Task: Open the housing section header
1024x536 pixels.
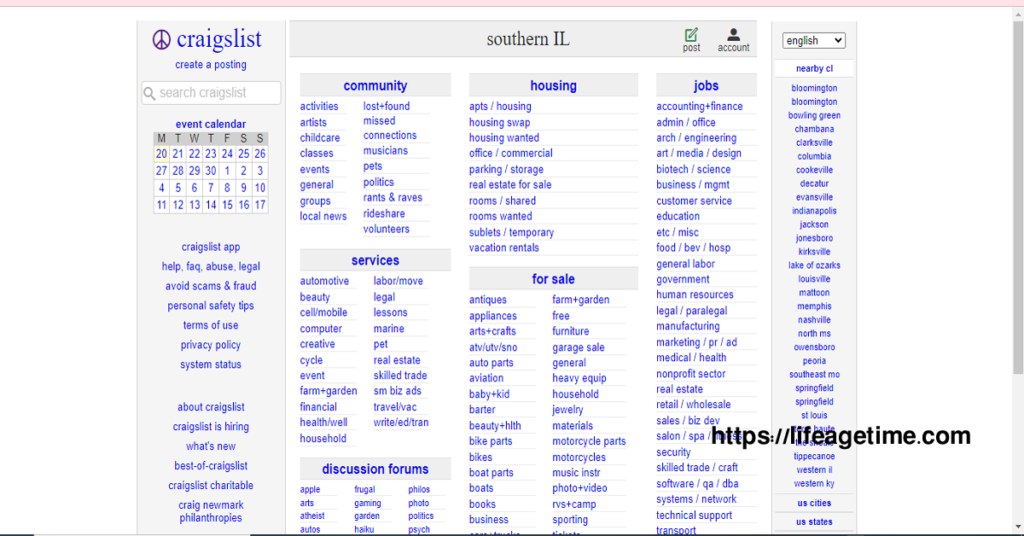Action: tap(553, 86)
